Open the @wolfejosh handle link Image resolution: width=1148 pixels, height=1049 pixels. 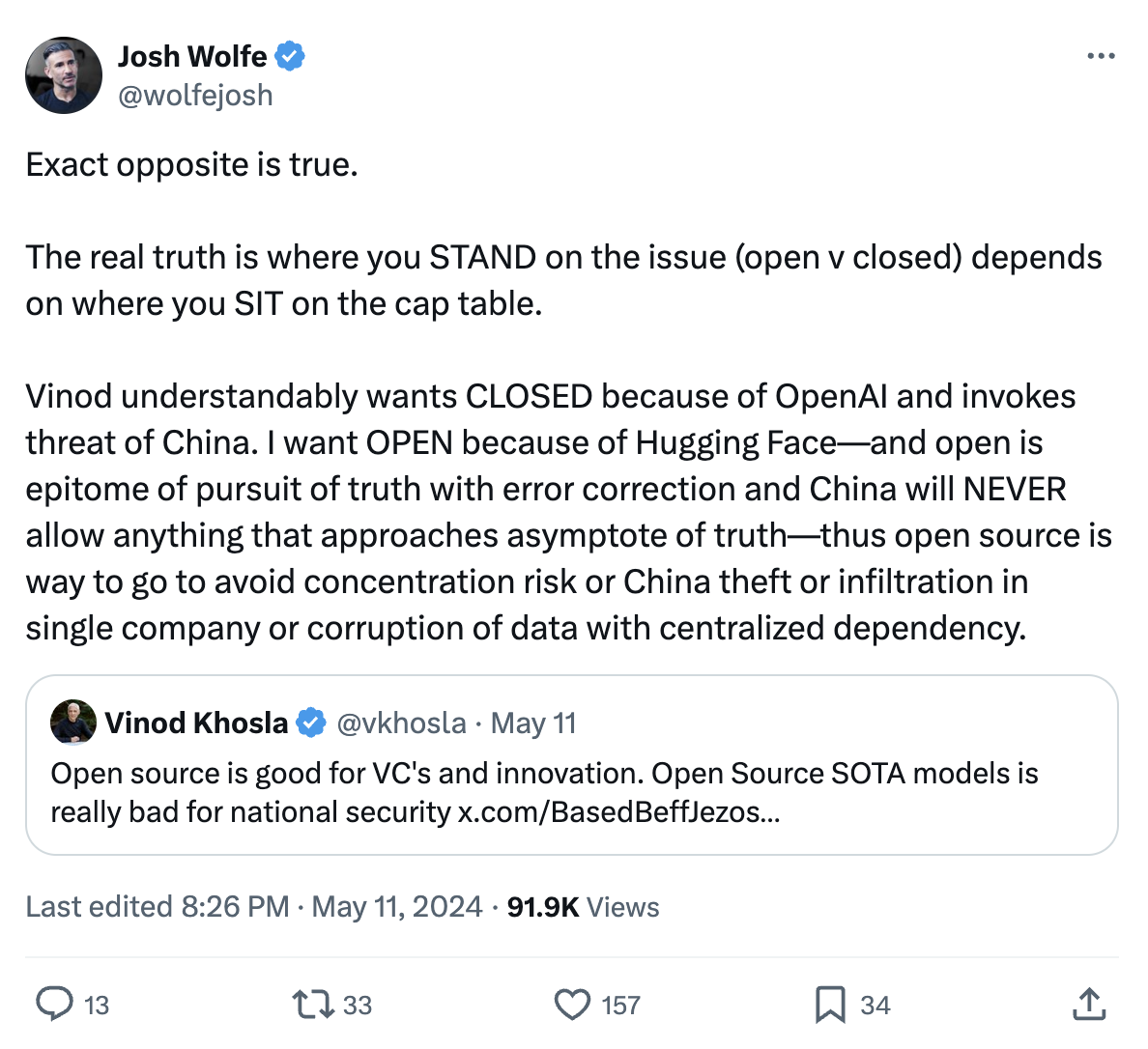point(195,96)
